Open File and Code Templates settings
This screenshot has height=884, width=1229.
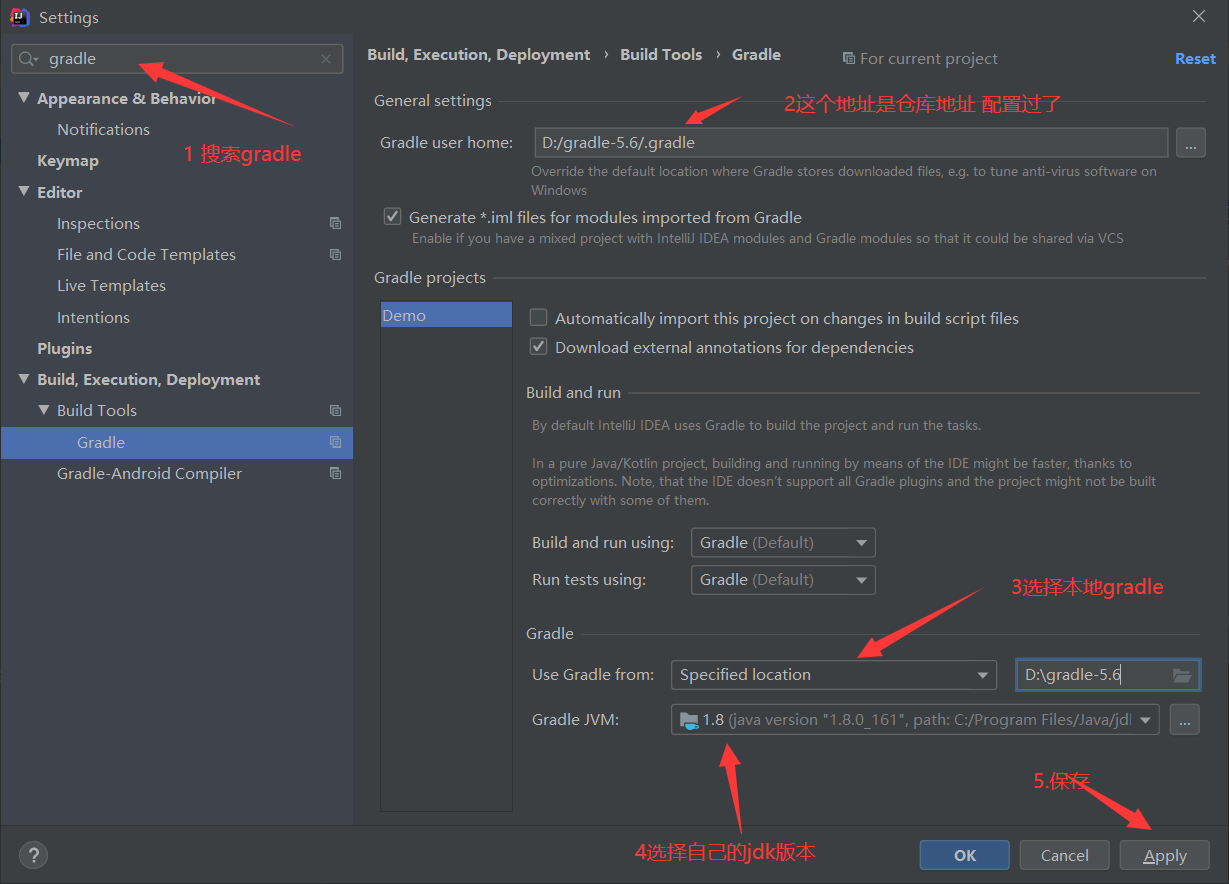coord(146,255)
